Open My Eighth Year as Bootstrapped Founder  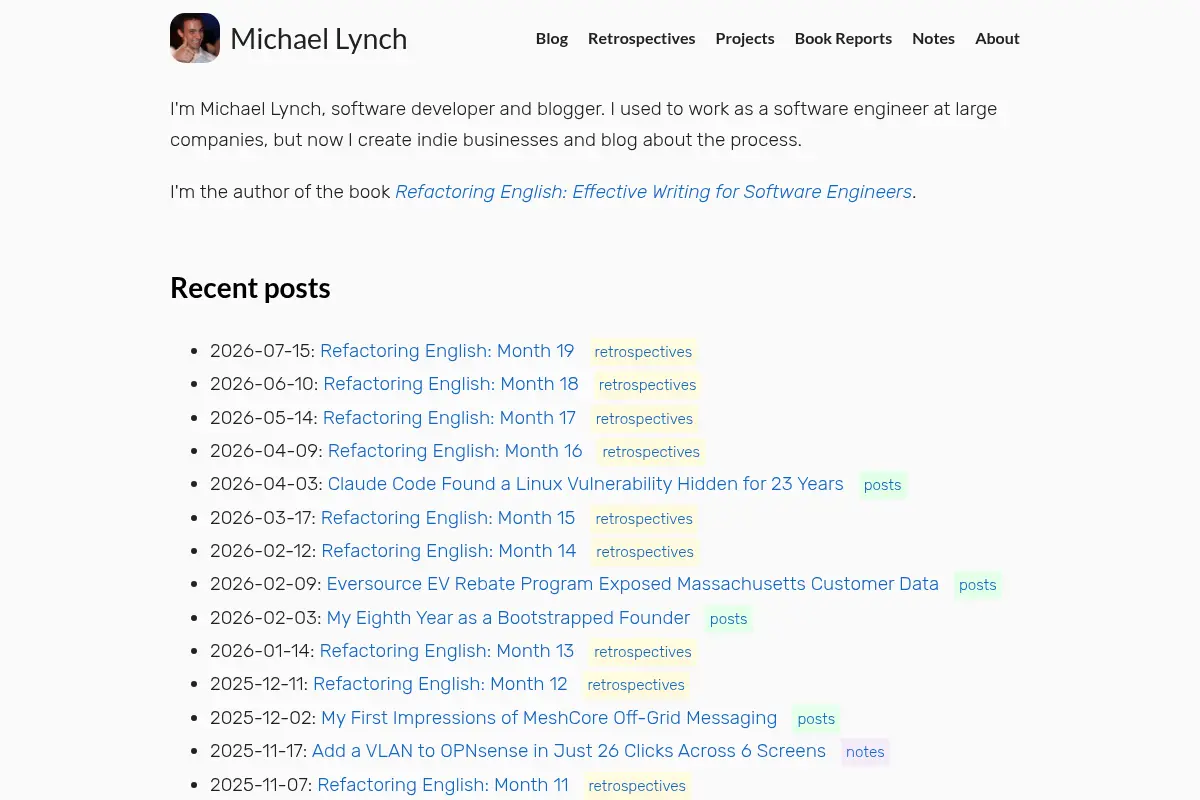pyautogui.click(x=508, y=618)
